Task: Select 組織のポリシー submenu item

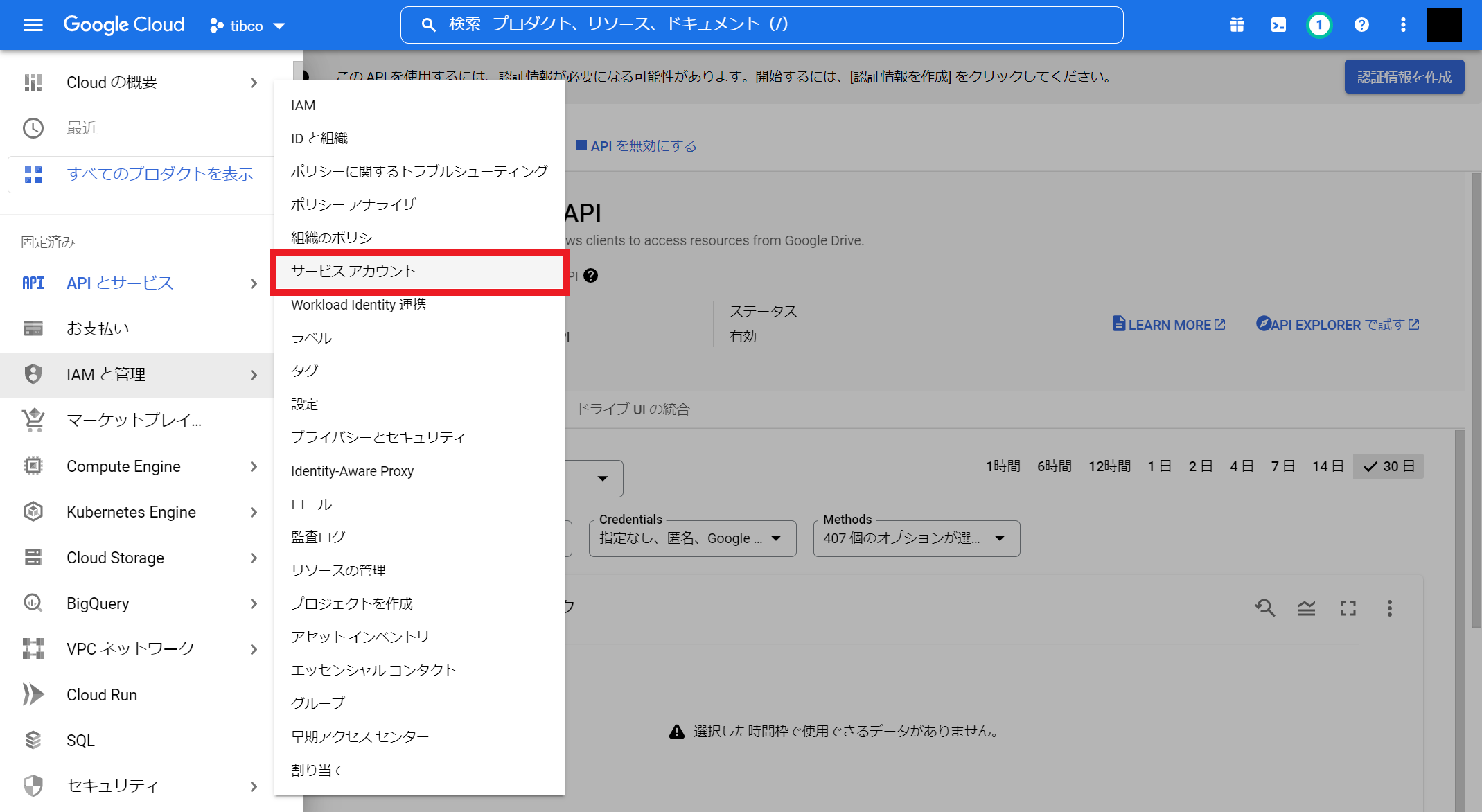Action: 419,238
